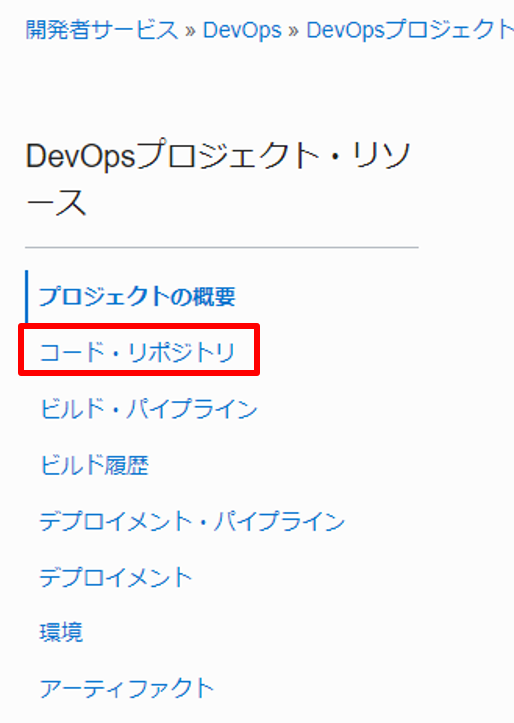514x723 pixels.
Task: Open コード・リポジトリ highlighted in red
Action: tap(137, 352)
